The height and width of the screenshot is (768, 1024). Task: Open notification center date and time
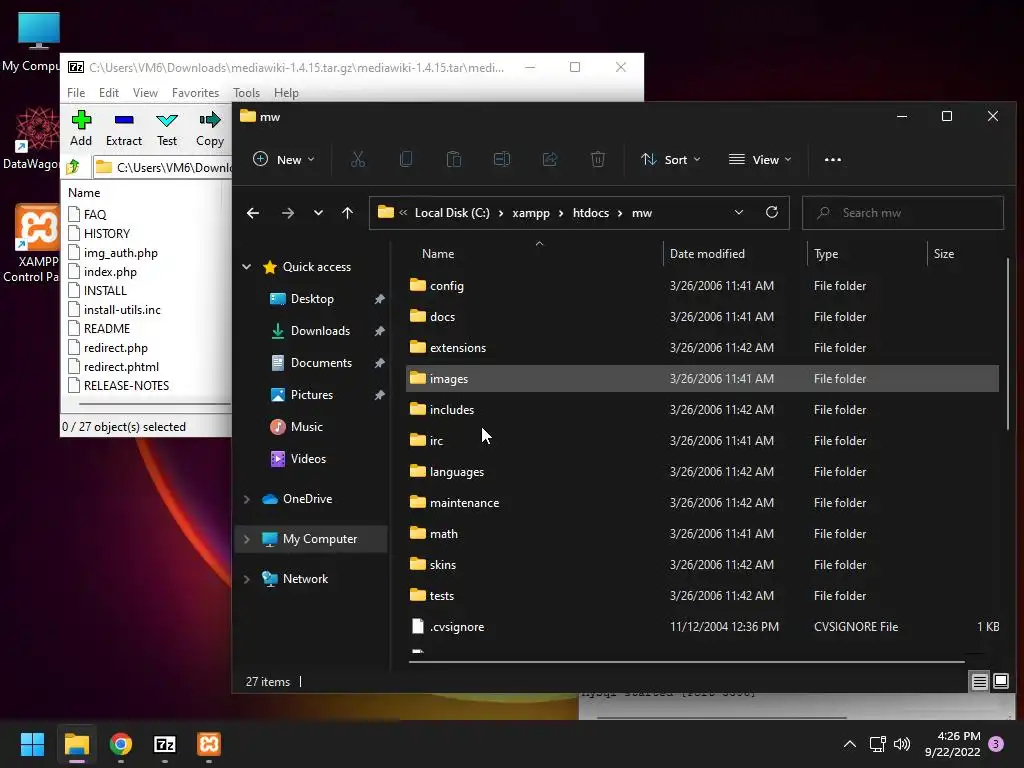[952, 744]
